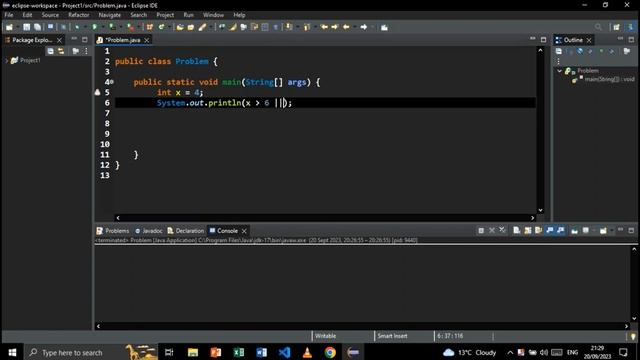Click the Open Type folder icon in toolbar
This screenshot has height=360, width=640.
(180, 27)
